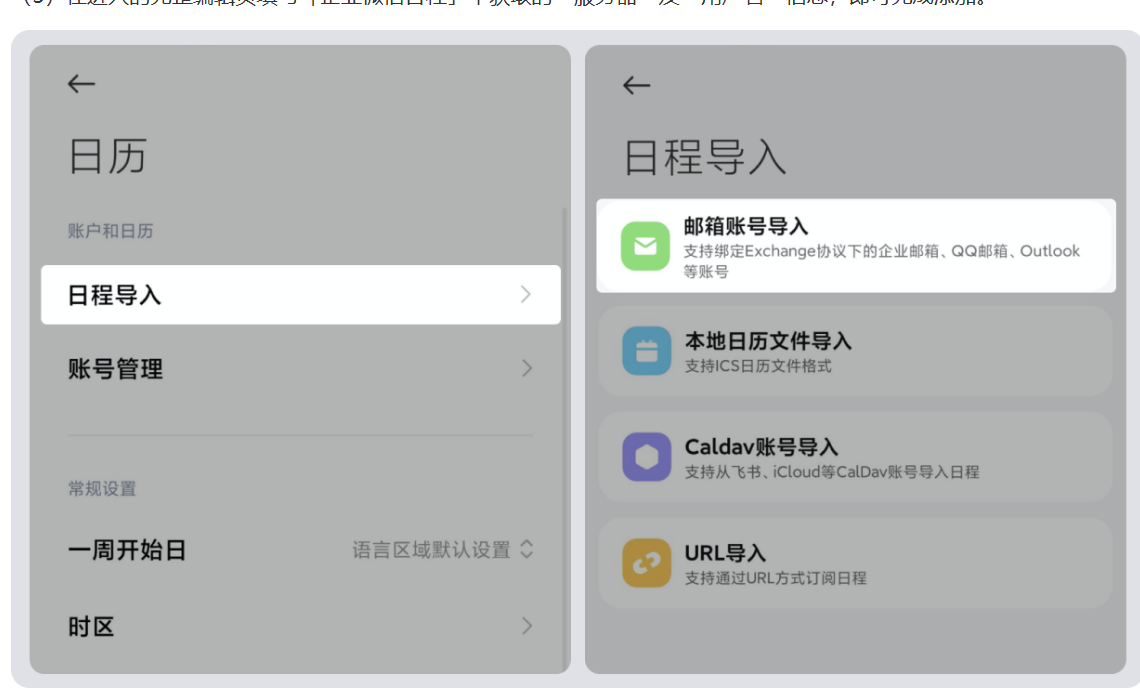Screen dimensions: 1140x695
Task: Open 邮箱账号导入 for Exchange mailboxes
Action: tap(855, 245)
